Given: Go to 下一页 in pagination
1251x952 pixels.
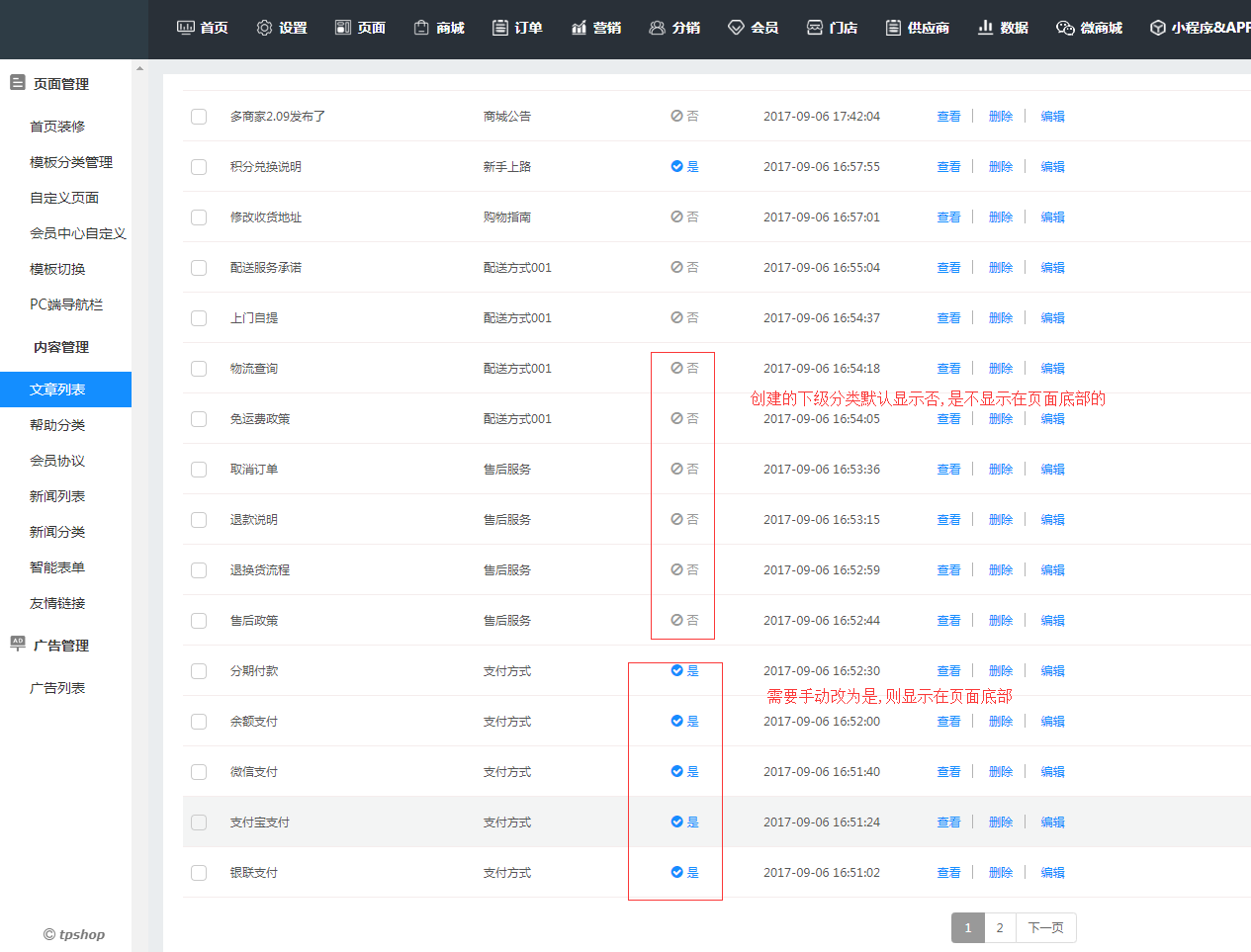Looking at the screenshot, I should point(1045,927).
